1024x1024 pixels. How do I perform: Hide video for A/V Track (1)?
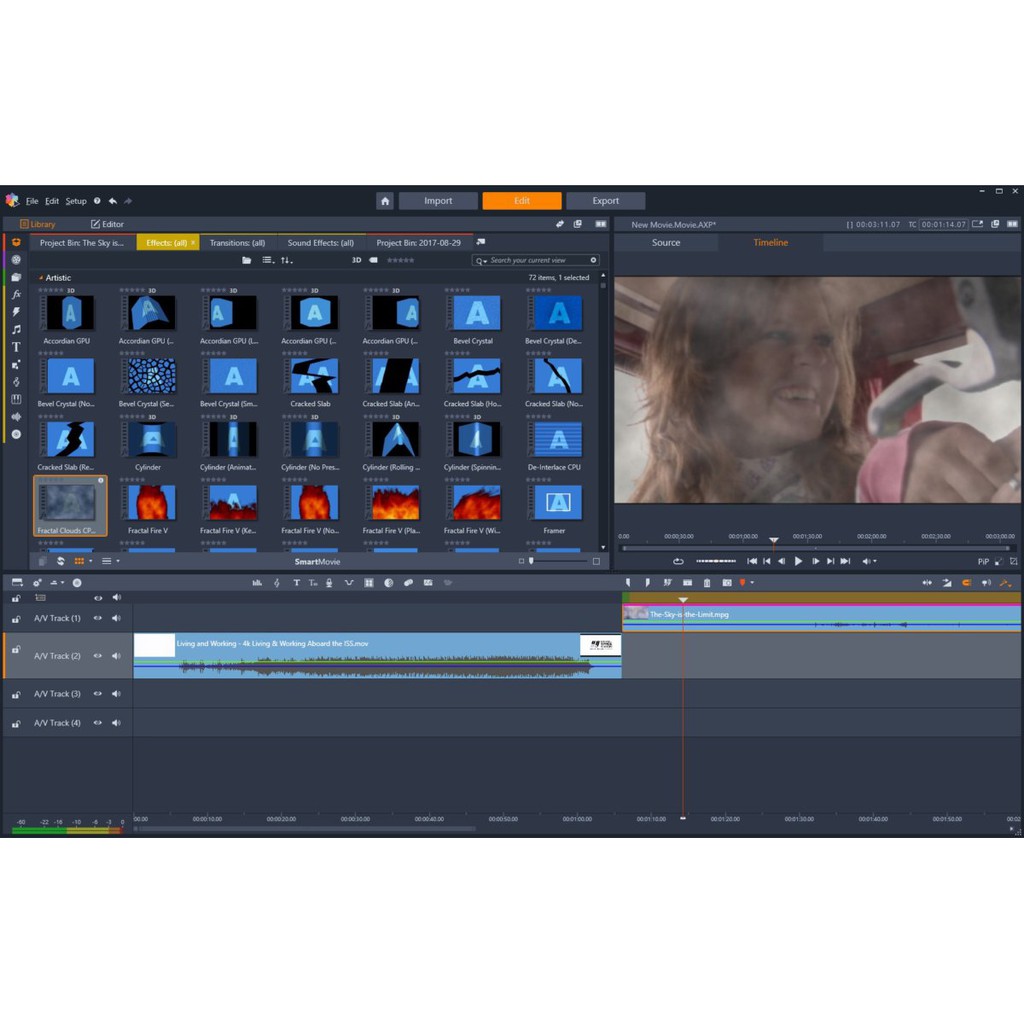pos(98,618)
